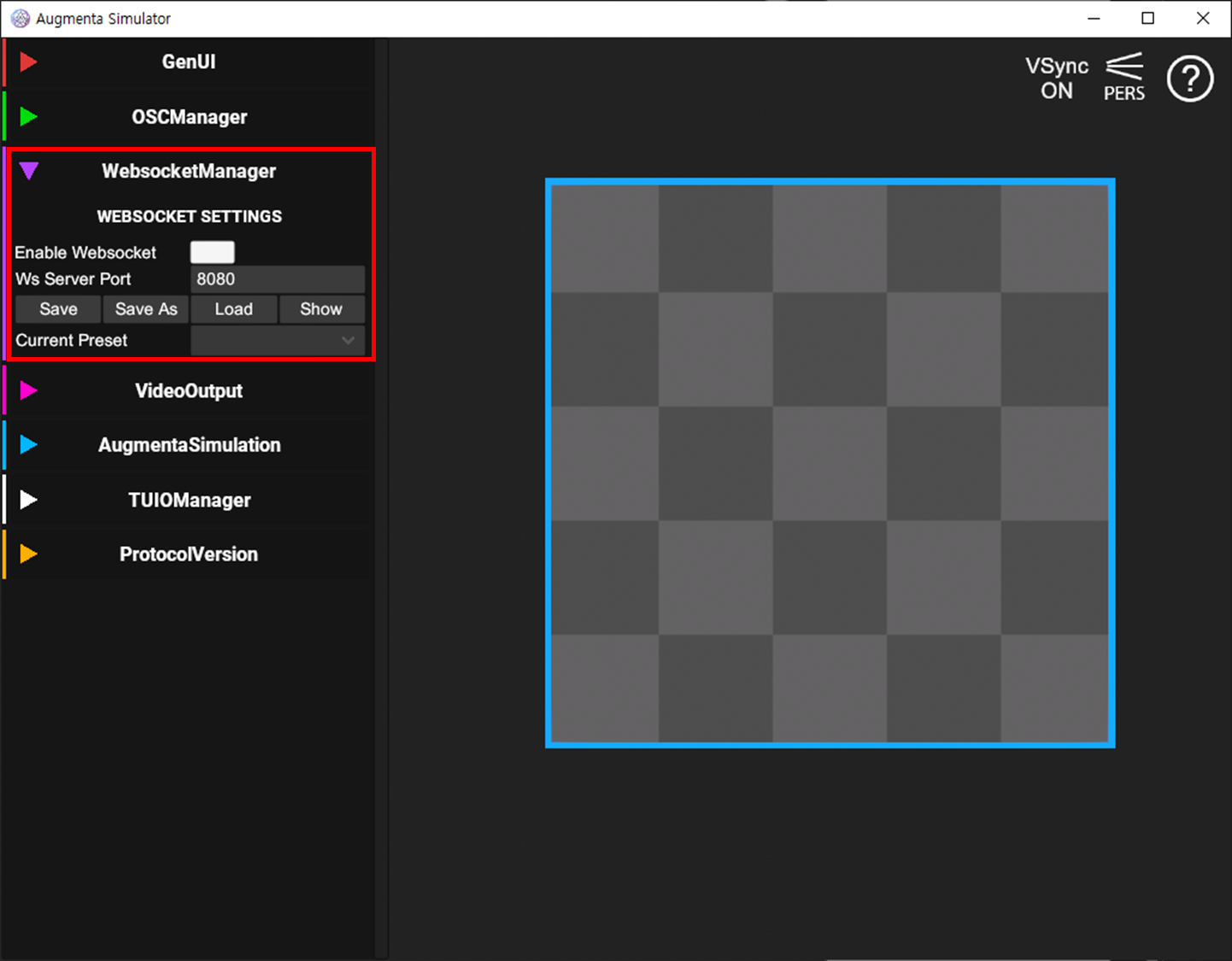This screenshot has height=961, width=1232.
Task: Open the Current Preset dropdown
Action: 278,340
